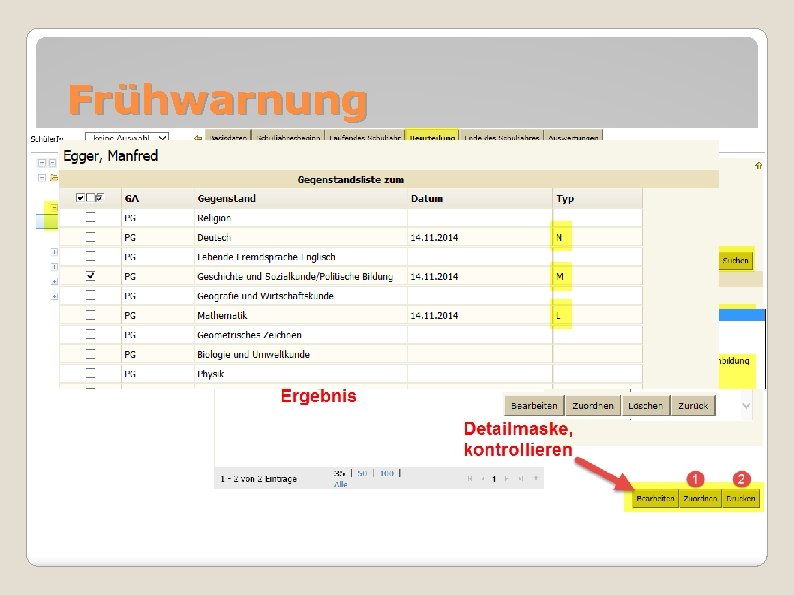Show 25 entries per page
This screenshot has width=794, height=595.
[x=339, y=473]
